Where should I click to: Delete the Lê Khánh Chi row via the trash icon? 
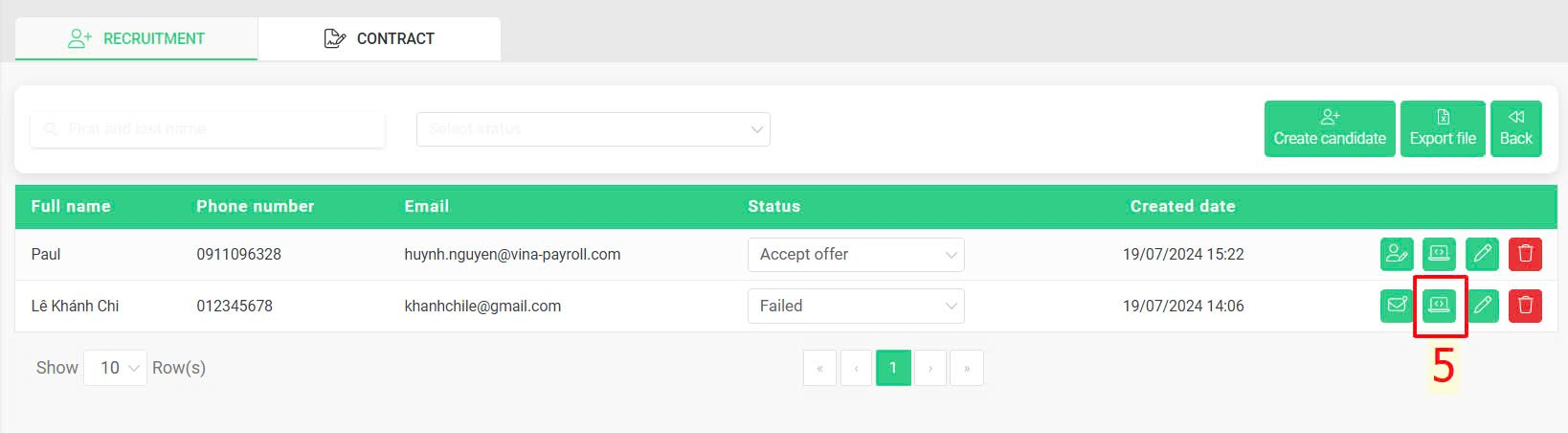pyautogui.click(x=1525, y=306)
